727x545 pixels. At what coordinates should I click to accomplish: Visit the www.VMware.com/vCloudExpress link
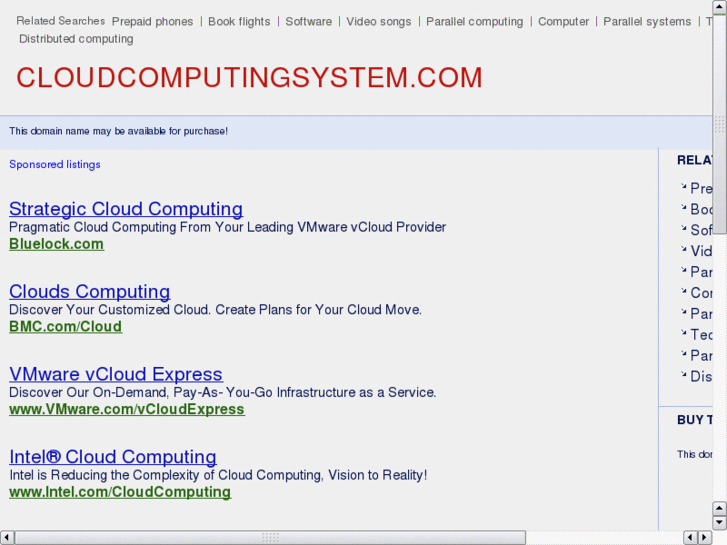(x=127, y=409)
